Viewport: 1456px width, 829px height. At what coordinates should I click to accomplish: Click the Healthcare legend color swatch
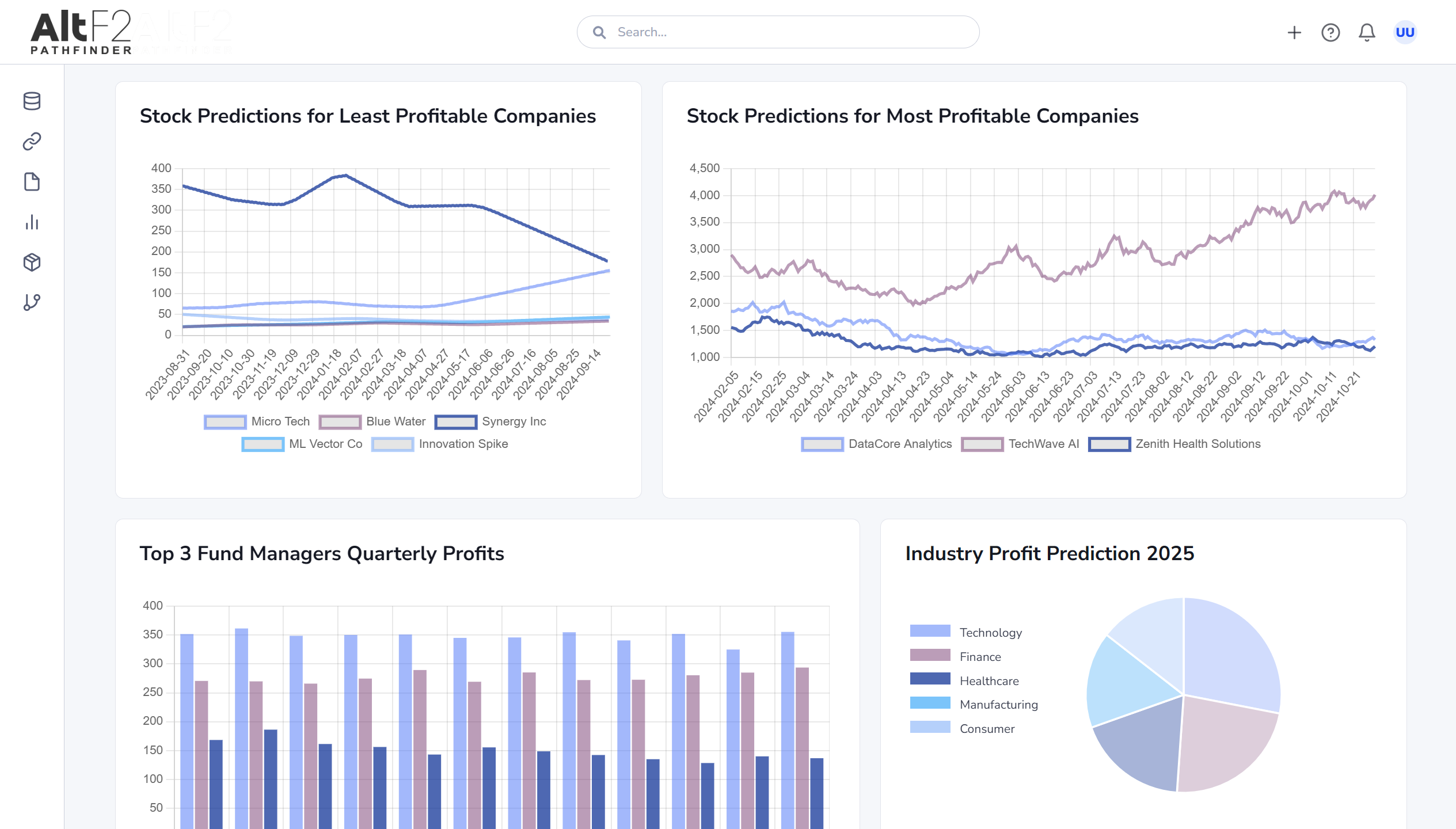pyautogui.click(x=930, y=679)
